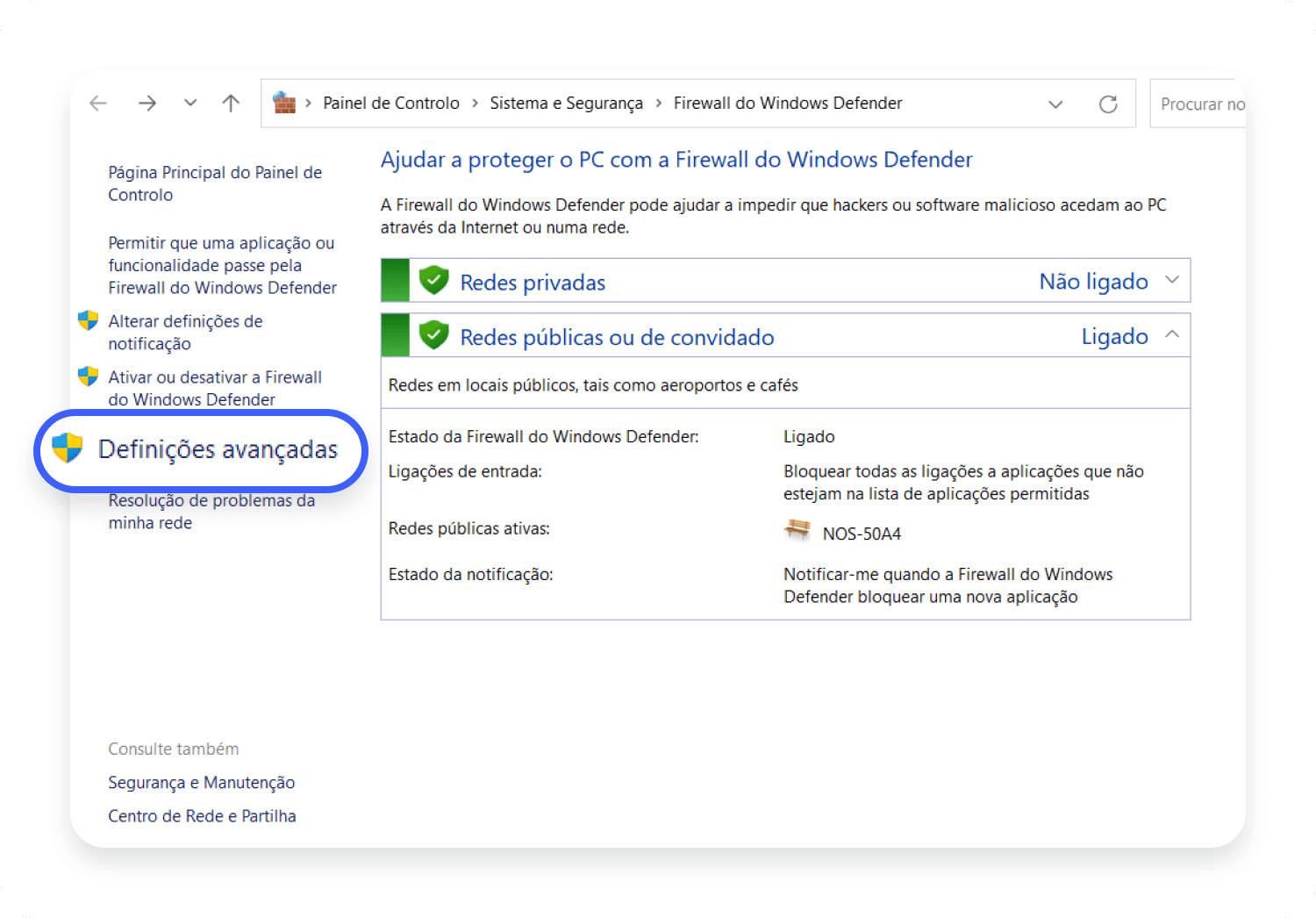
Task: Select Firewall do Windows Defender breadcrumb
Action: pos(788,104)
